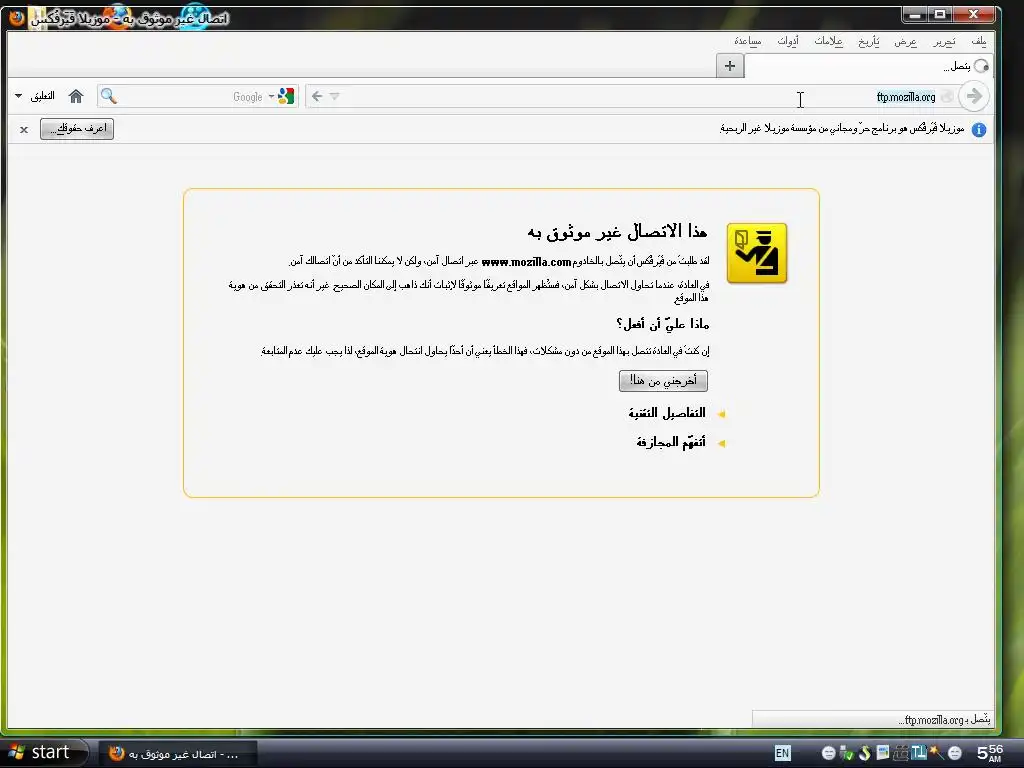Click the magnifying glass search icon
The height and width of the screenshot is (768, 1024).
coord(109,97)
